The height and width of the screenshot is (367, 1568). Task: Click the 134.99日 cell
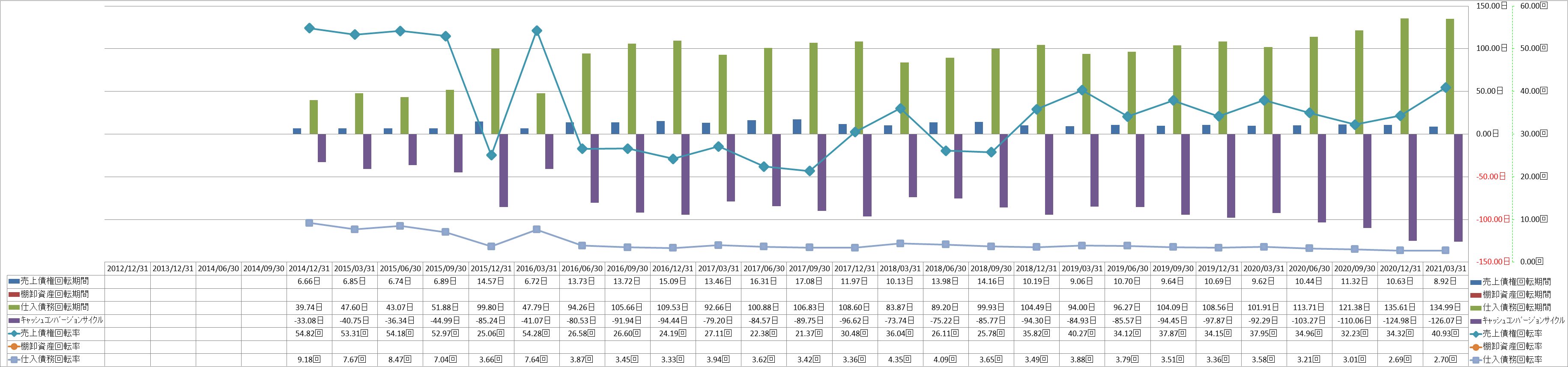coord(1445,308)
